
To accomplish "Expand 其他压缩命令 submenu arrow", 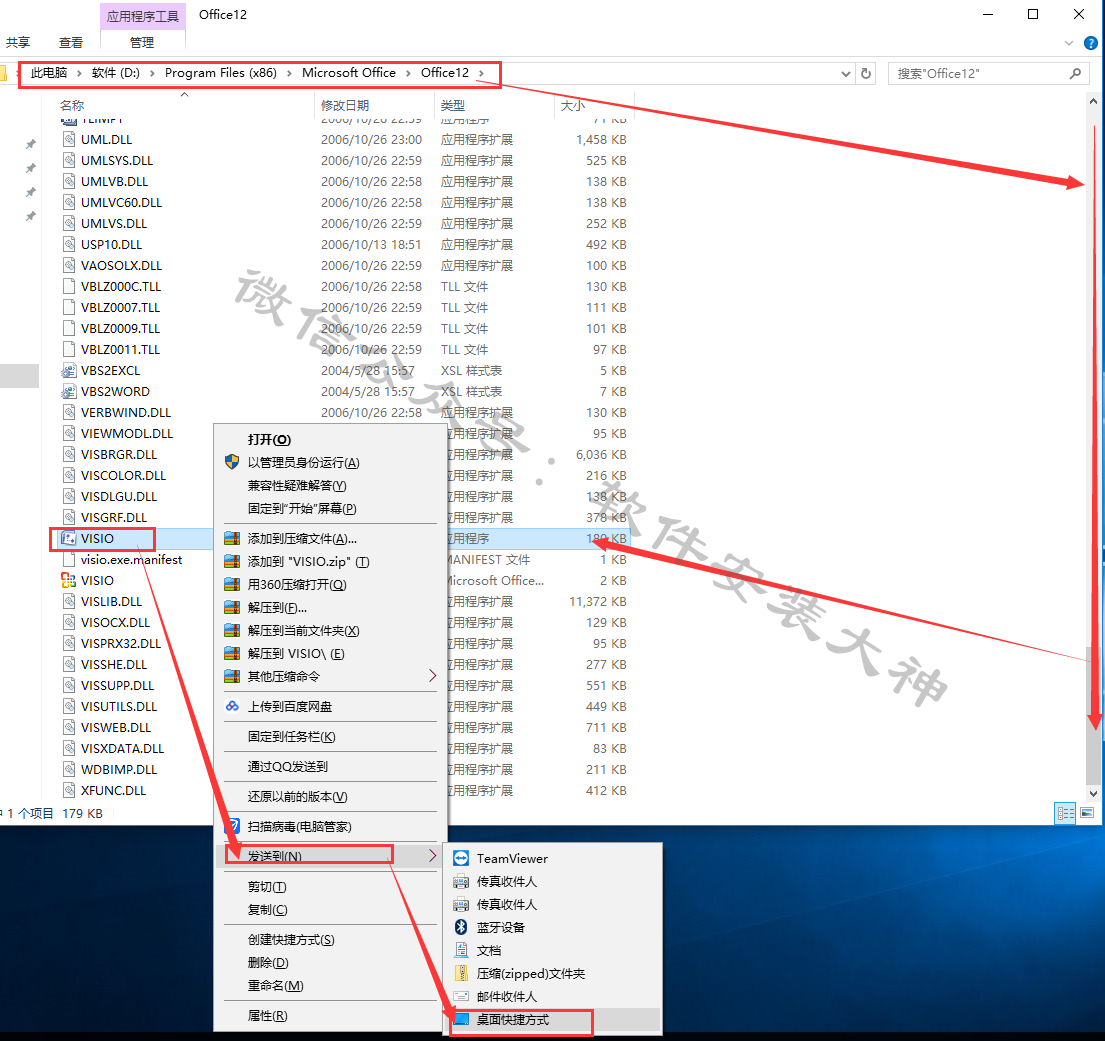I will [x=432, y=676].
